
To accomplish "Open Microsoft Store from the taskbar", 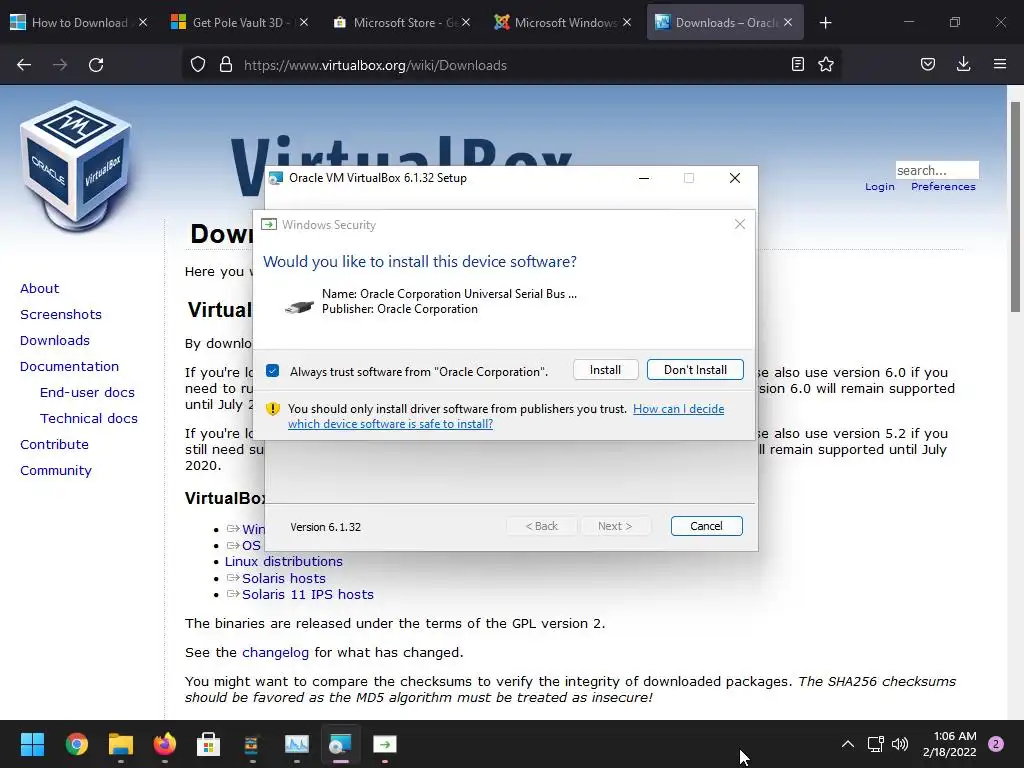I will coord(208,744).
